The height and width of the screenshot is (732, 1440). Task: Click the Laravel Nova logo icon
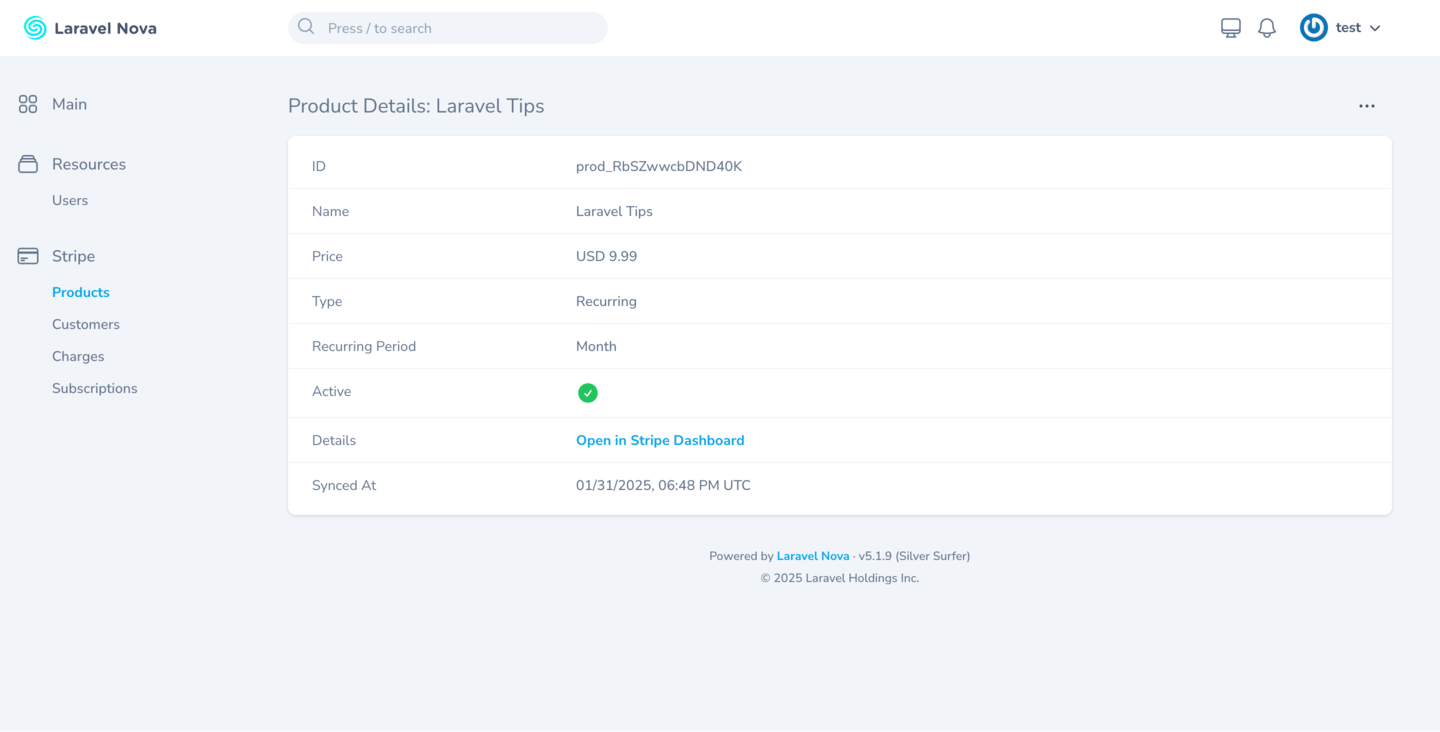pos(35,28)
